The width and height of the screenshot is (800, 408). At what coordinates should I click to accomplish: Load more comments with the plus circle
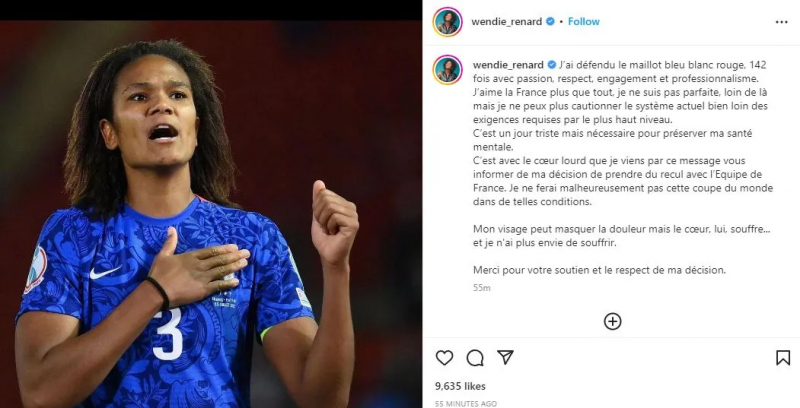612,321
